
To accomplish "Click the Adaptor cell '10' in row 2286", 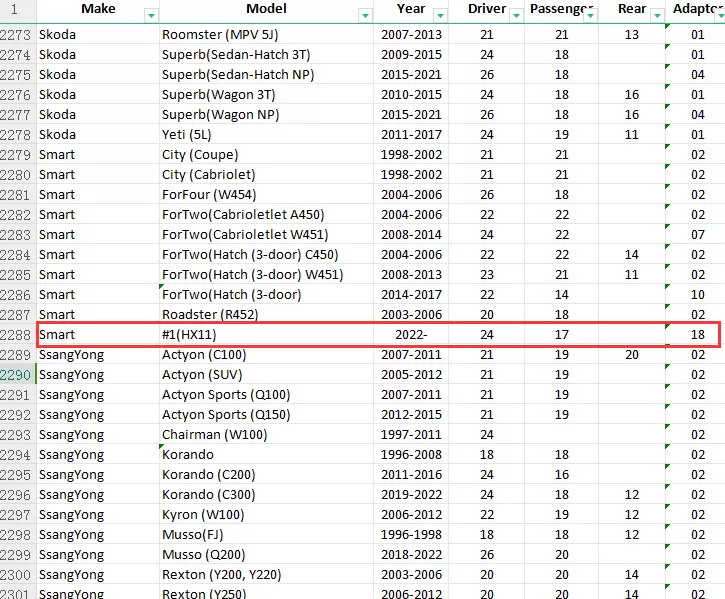I will click(697, 295).
